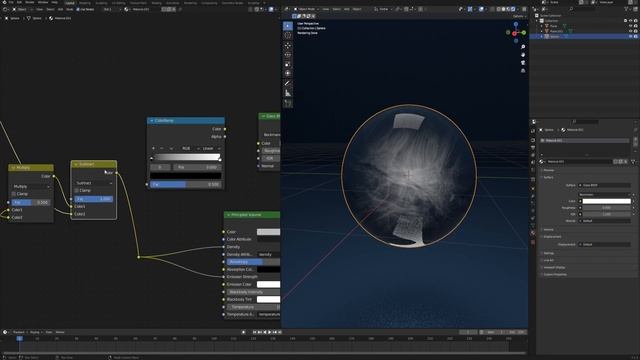Click the green Y axis gizmo handle
This screenshot has height=360, width=640.
pos(524,32)
